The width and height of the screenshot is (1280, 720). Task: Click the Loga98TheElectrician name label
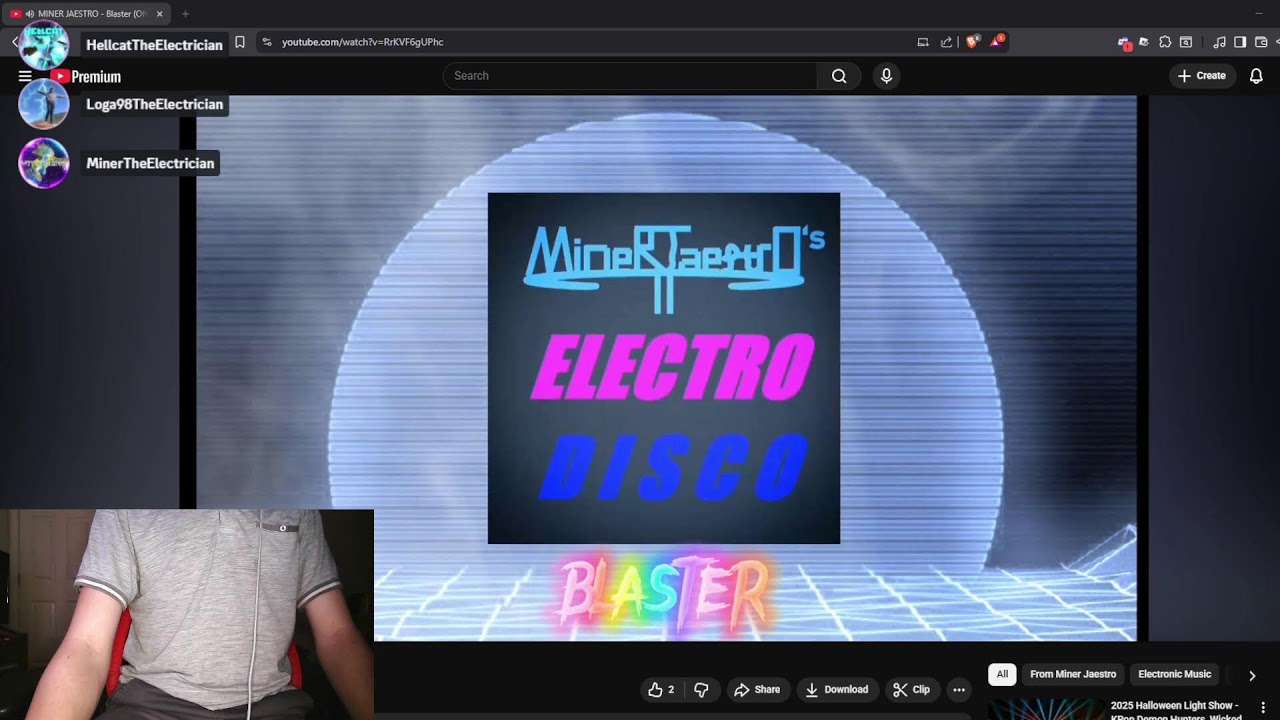154,104
